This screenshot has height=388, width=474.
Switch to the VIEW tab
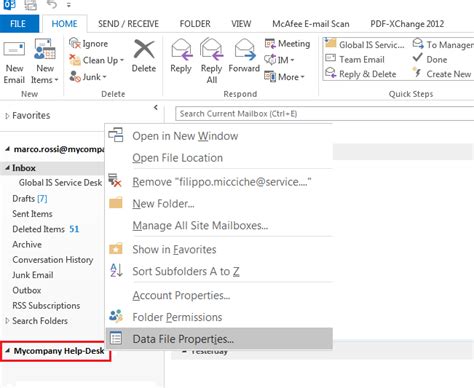click(241, 24)
